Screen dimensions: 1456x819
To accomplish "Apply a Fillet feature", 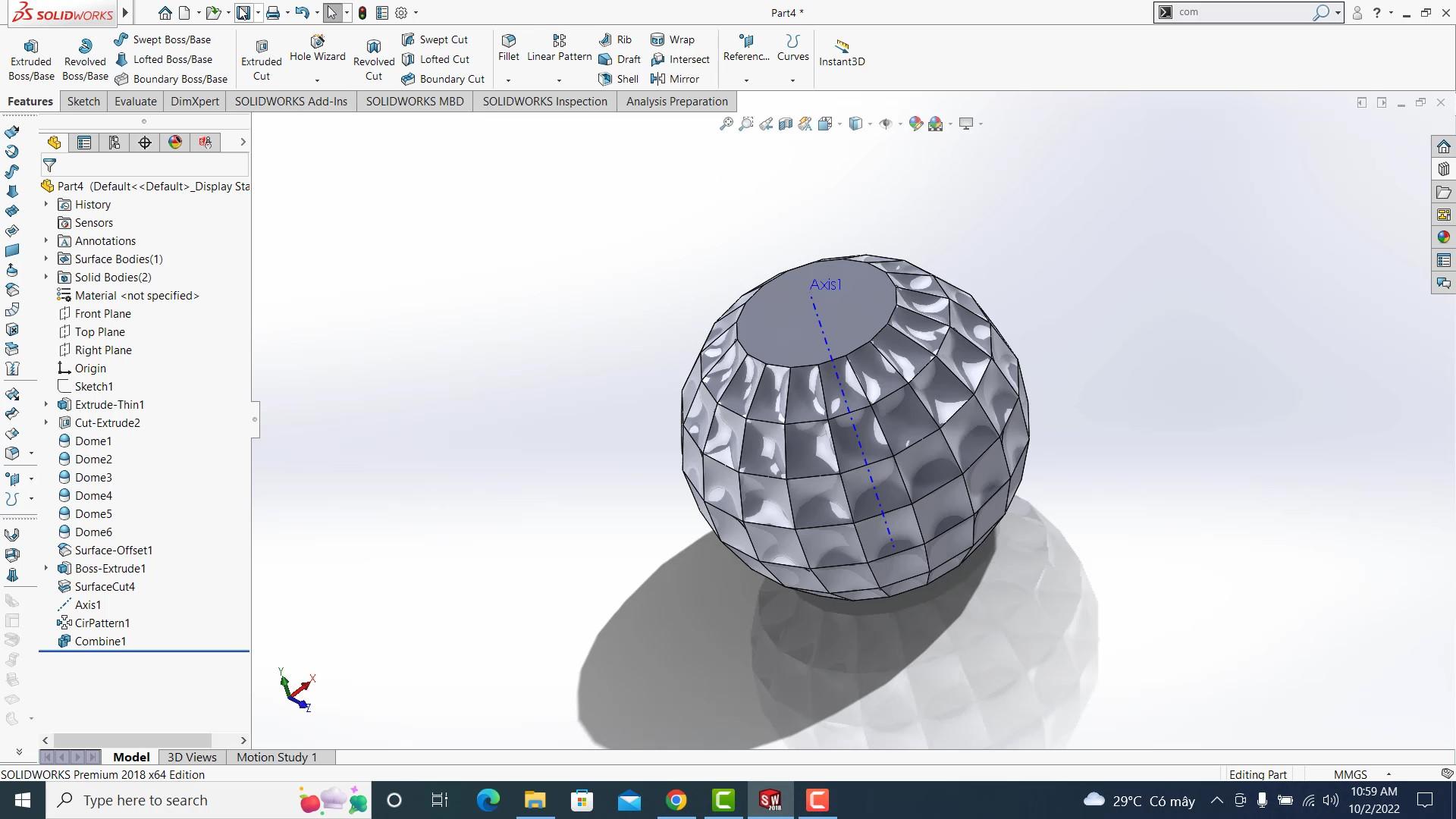I will [x=507, y=48].
